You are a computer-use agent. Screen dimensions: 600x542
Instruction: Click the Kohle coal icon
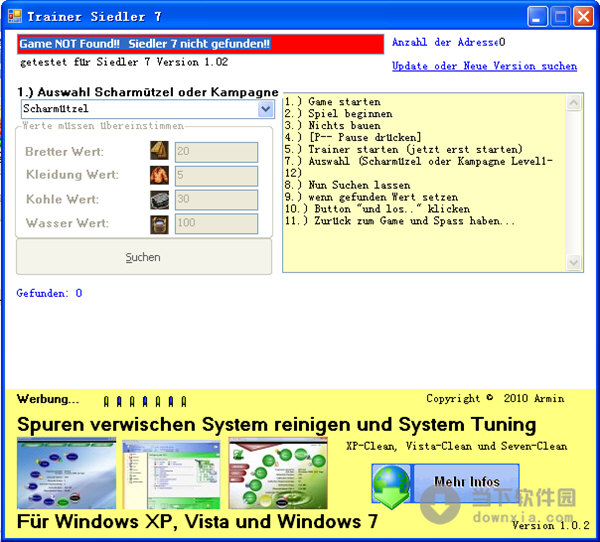click(159, 200)
